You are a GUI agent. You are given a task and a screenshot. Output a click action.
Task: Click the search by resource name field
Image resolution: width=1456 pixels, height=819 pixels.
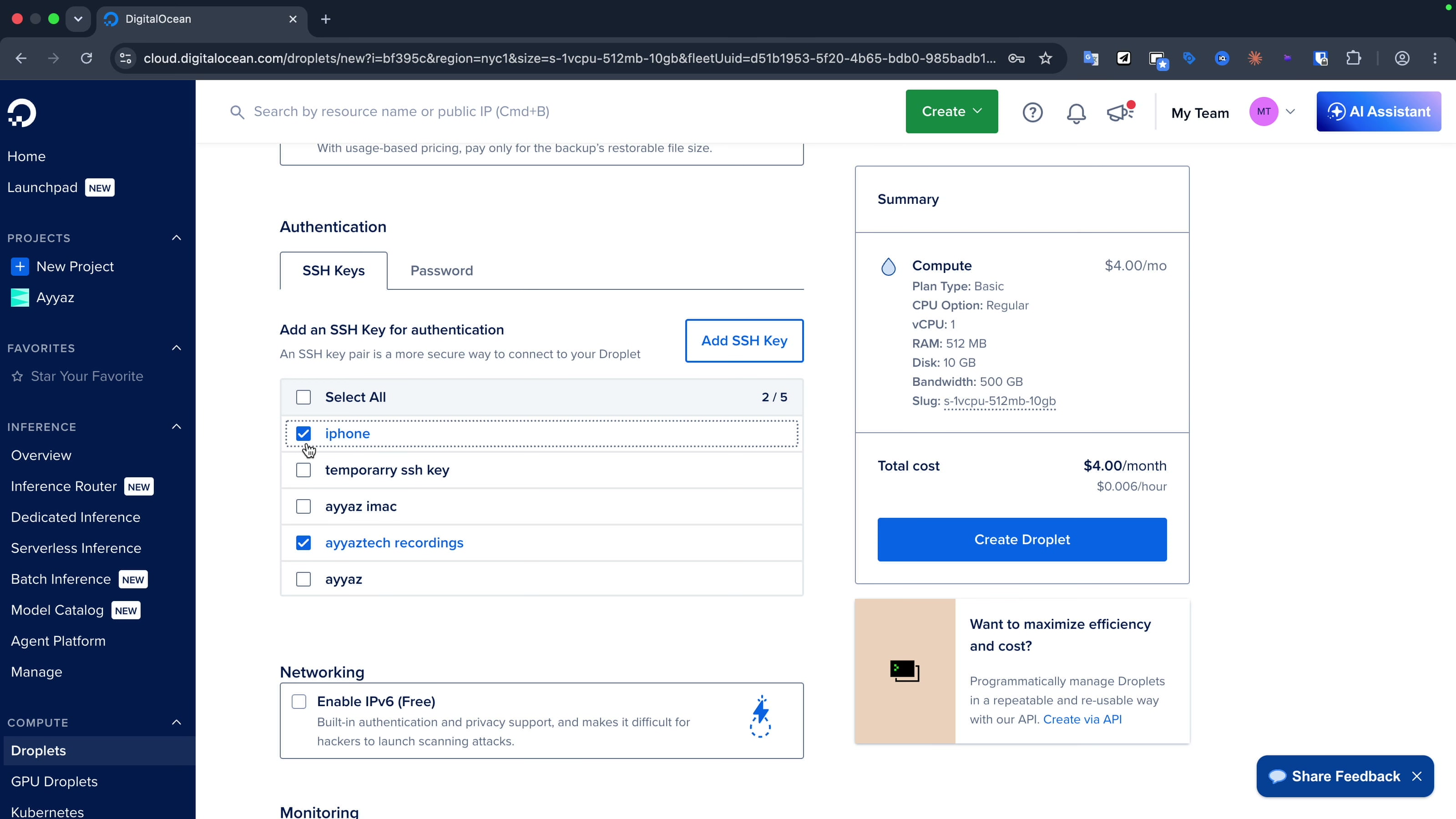[401, 112]
